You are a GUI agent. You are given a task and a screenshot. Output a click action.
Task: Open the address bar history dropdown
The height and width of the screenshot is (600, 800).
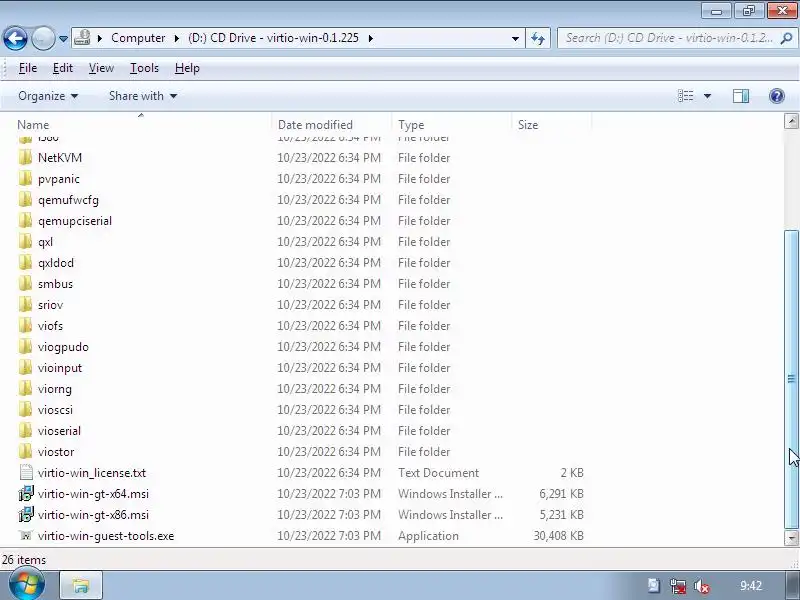coord(515,38)
